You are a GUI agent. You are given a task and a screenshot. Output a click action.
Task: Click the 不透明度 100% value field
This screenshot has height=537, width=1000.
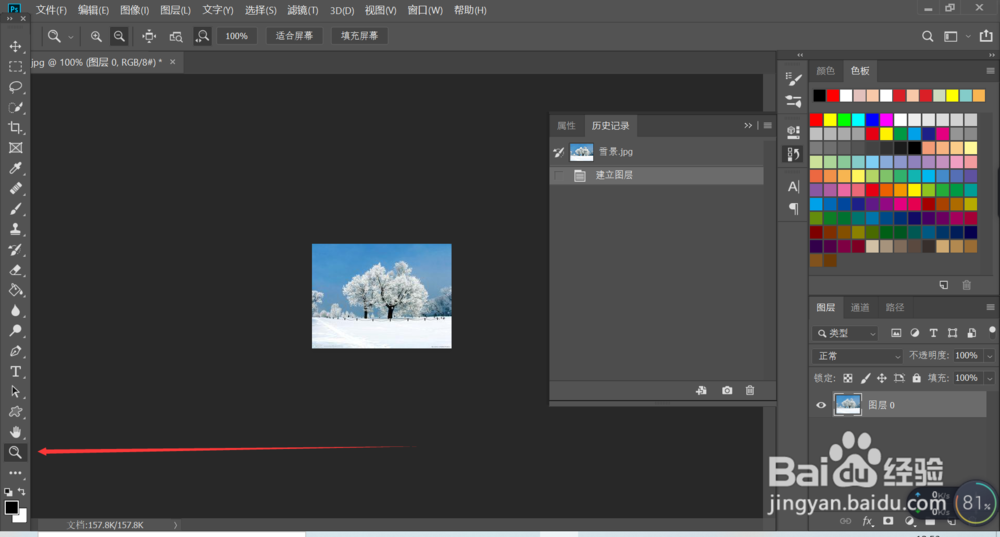pyautogui.click(x=967, y=356)
